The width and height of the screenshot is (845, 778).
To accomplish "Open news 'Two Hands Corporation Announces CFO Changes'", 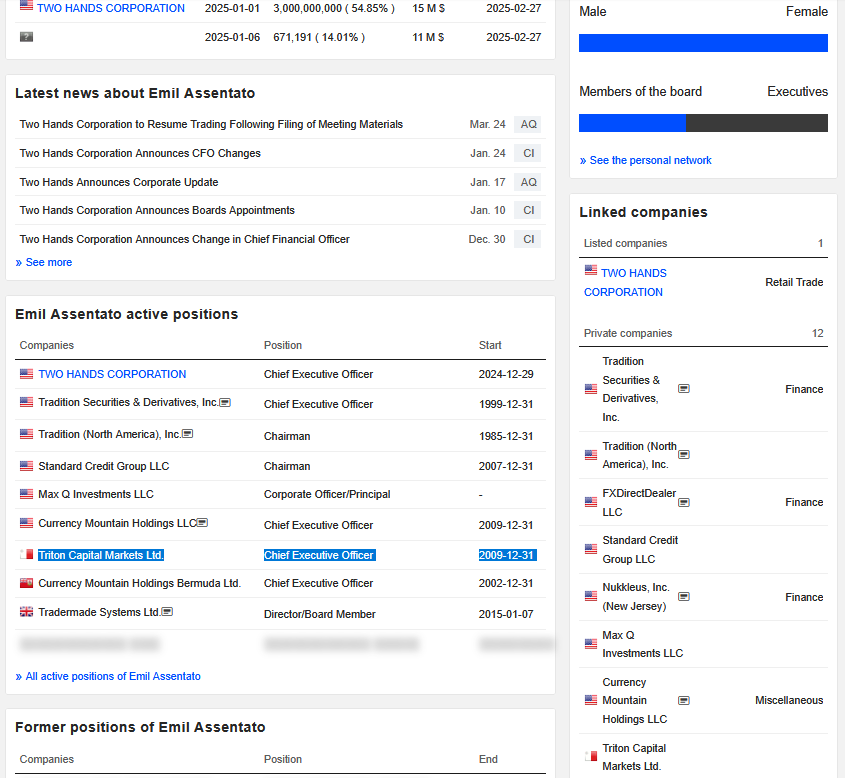I will coord(140,154).
